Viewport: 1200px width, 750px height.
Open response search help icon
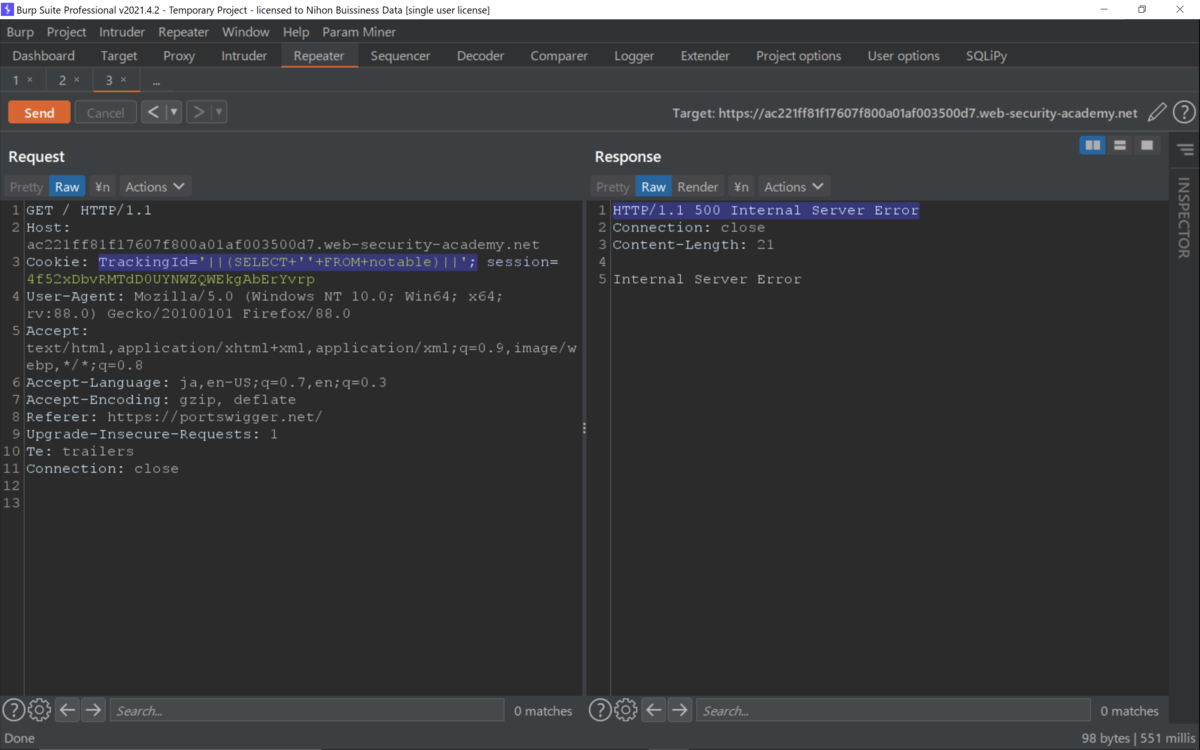click(x=599, y=710)
